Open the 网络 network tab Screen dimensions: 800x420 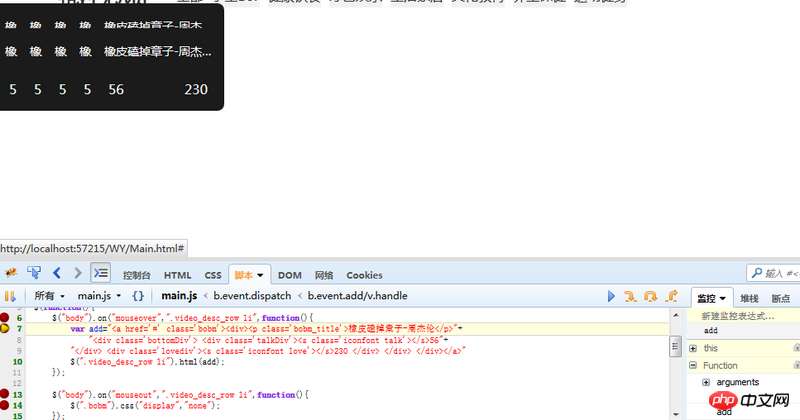point(324,275)
